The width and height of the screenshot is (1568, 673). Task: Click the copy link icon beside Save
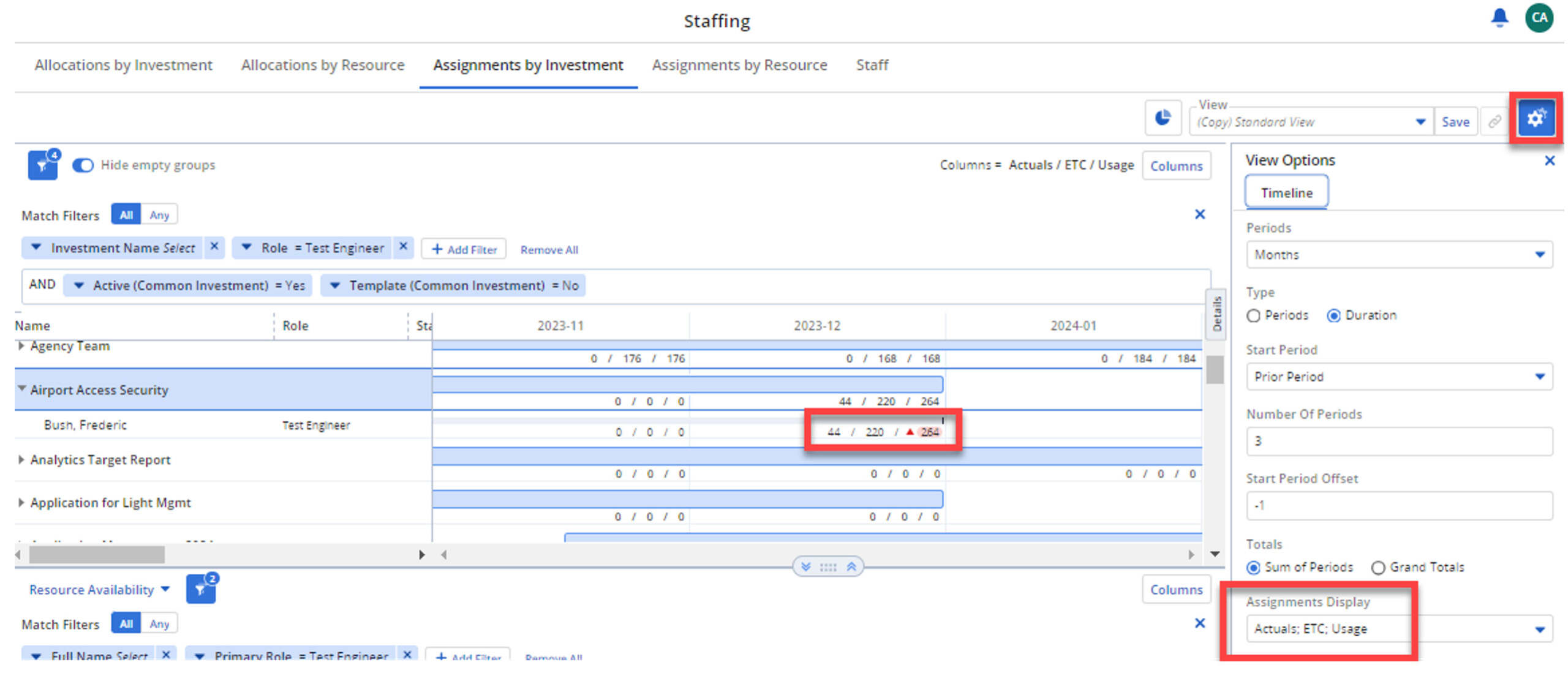[1494, 121]
